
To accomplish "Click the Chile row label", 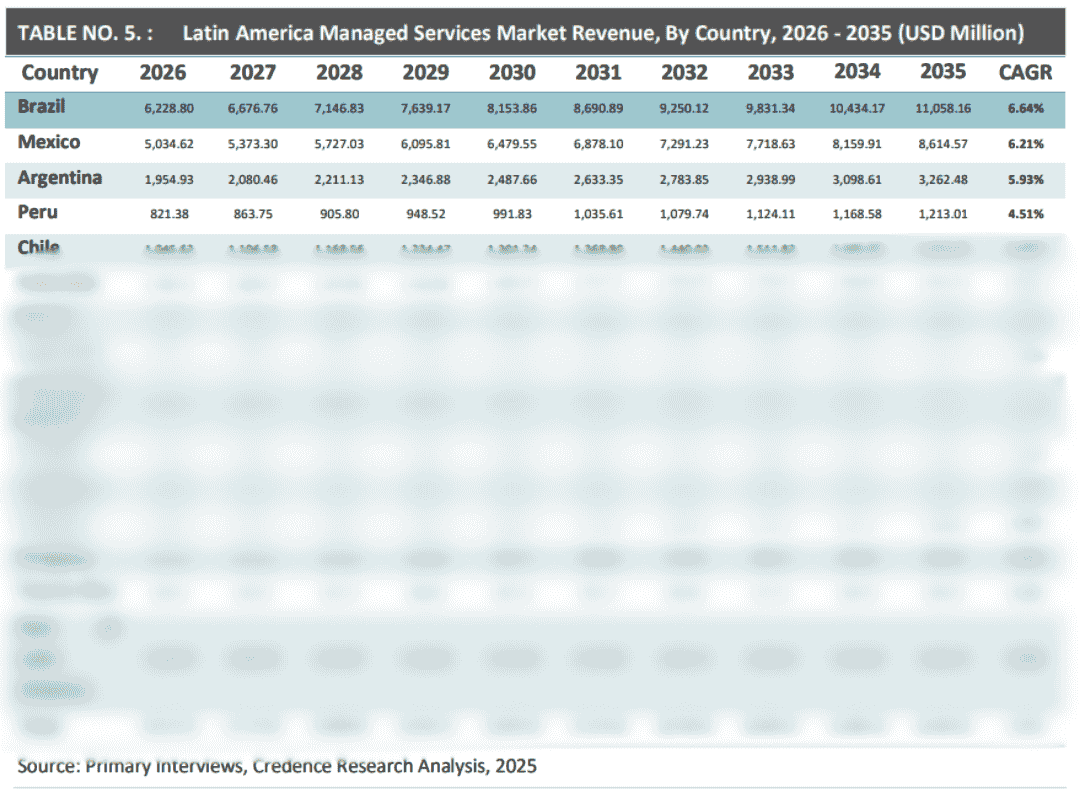I will click(x=39, y=247).
